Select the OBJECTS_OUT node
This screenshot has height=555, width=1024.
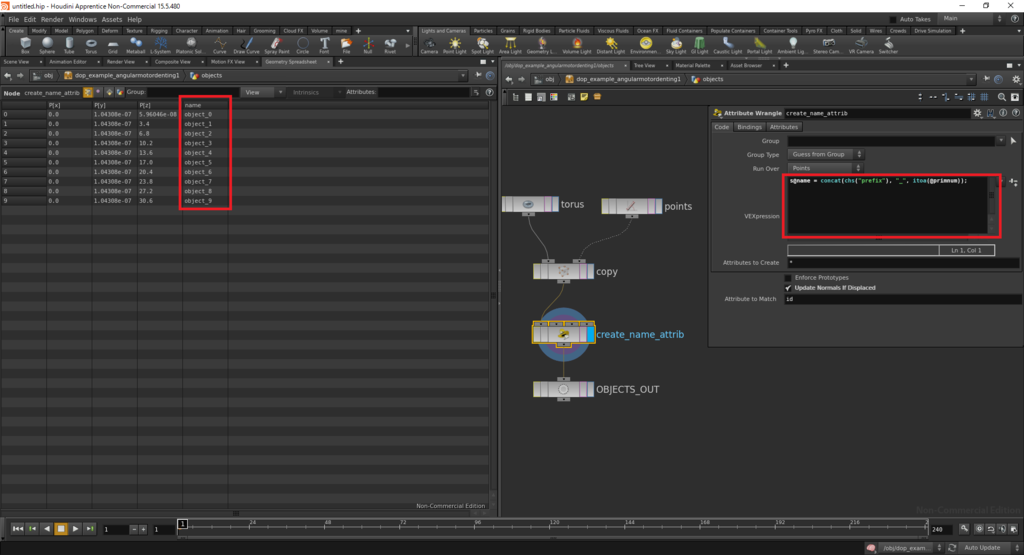563,389
